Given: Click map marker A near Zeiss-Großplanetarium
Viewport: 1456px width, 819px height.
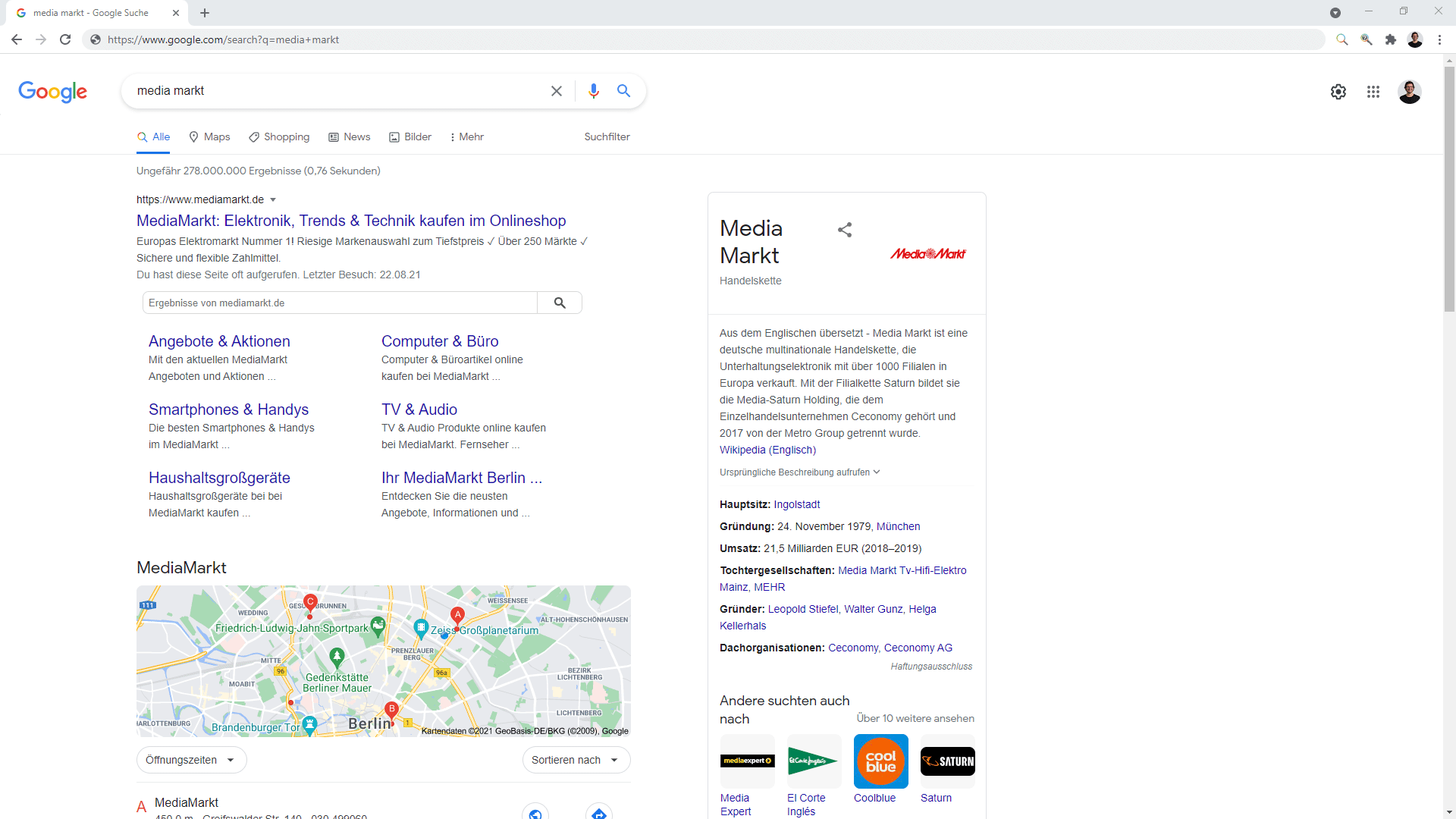Looking at the screenshot, I should [x=457, y=617].
